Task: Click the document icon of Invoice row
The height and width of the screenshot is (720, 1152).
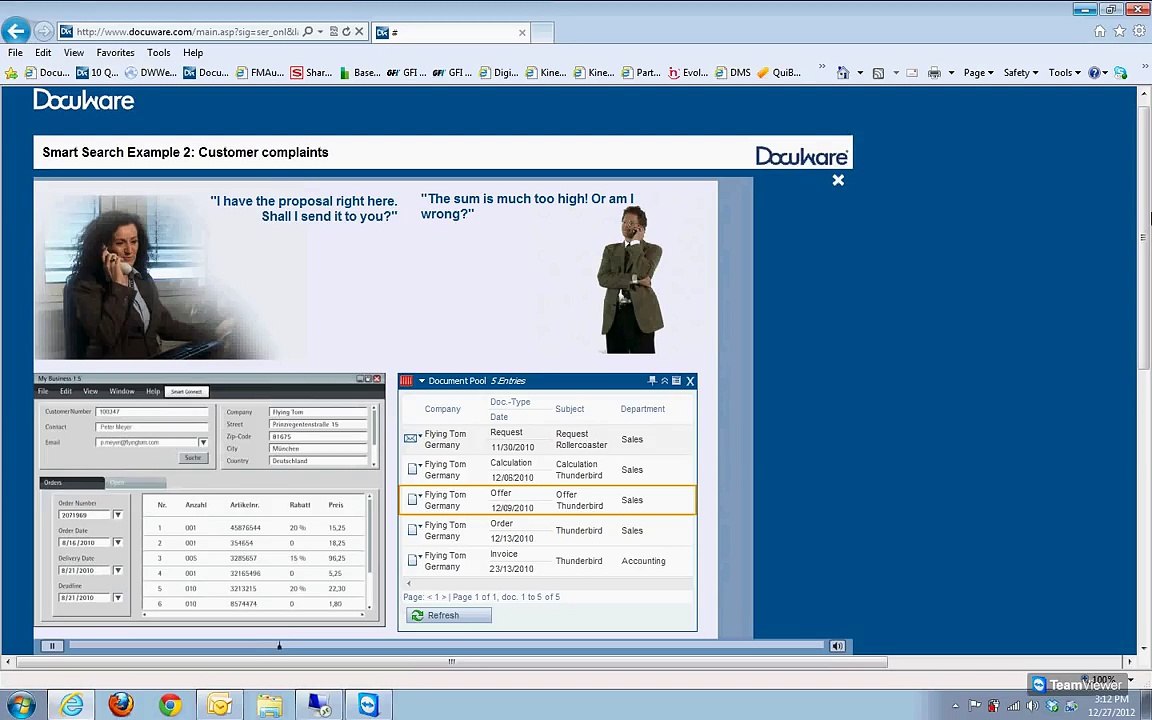Action: pyautogui.click(x=412, y=560)
